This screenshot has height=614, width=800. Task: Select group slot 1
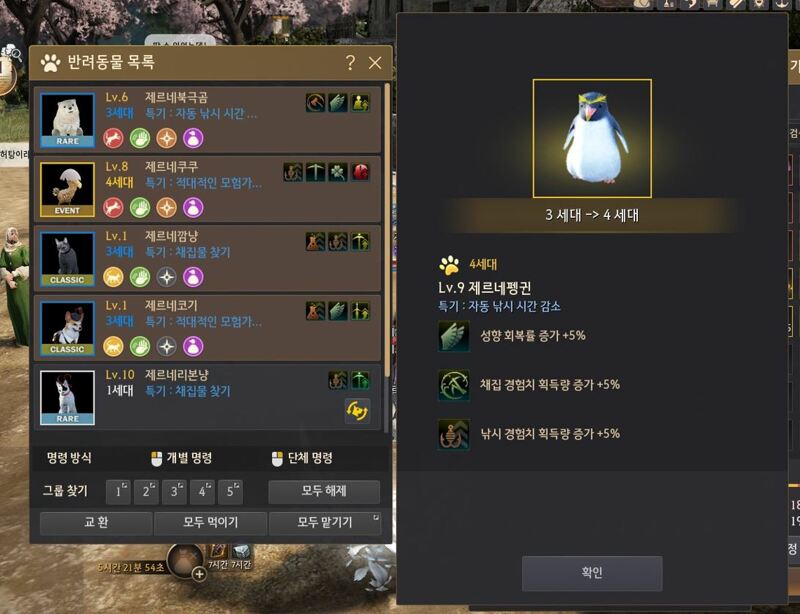click(118, 492)
